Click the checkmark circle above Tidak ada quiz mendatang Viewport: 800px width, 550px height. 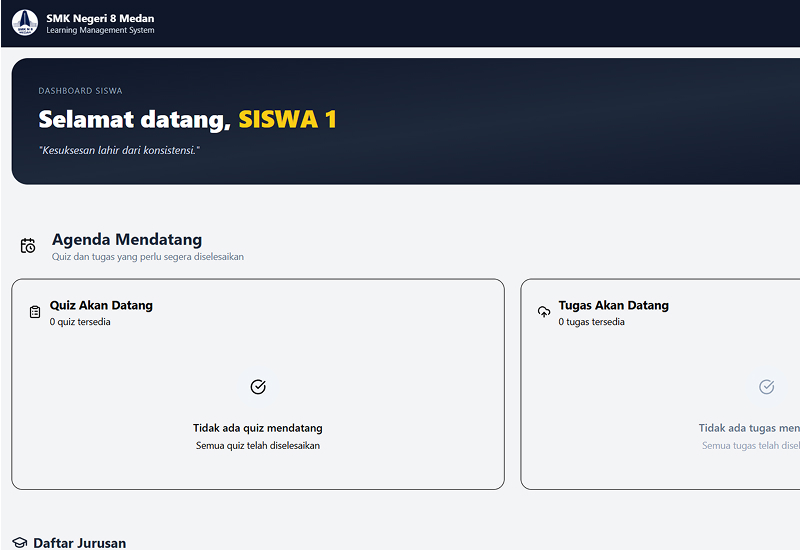[x=258, y=387]
